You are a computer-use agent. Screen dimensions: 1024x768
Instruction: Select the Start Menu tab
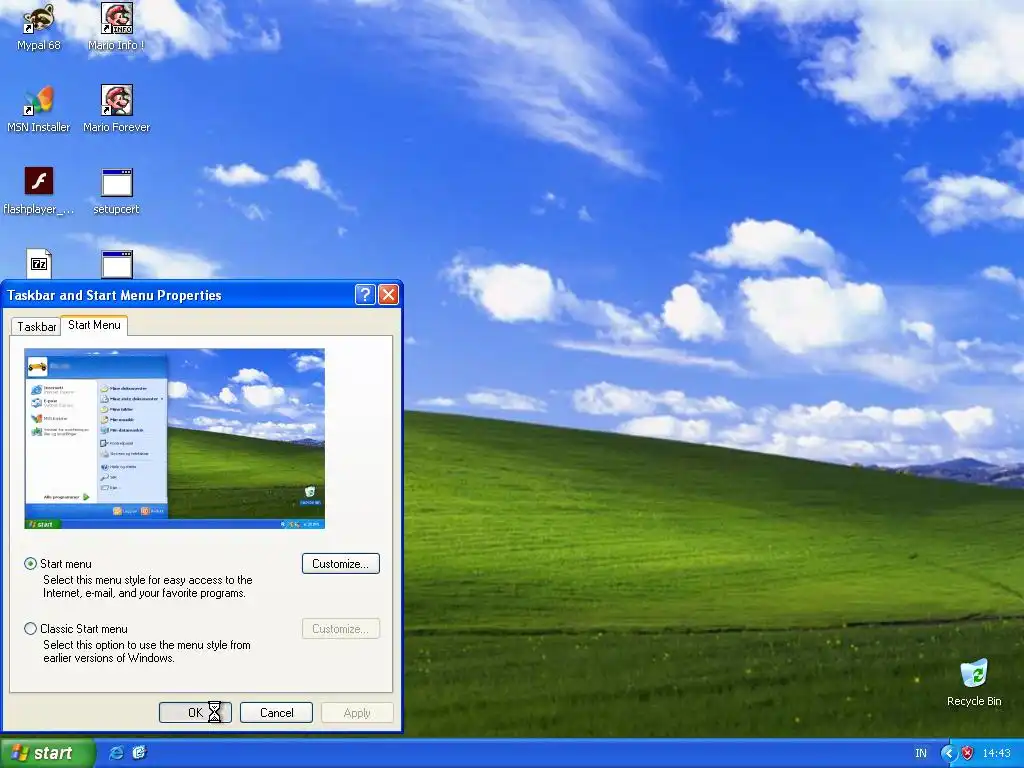coord(94,325)
